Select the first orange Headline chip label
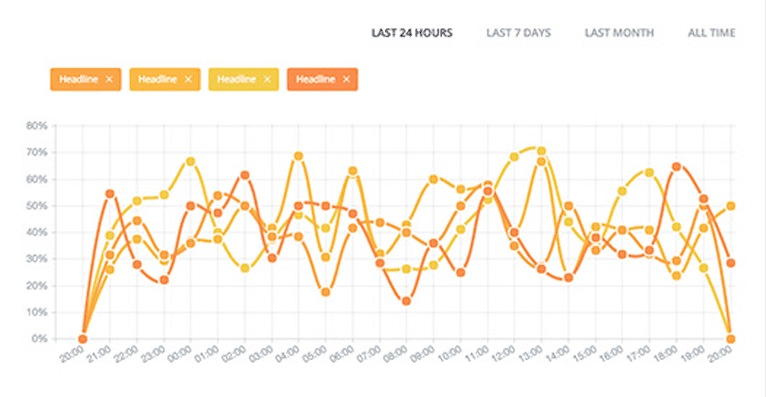The image size is (766, 397). 79,79
